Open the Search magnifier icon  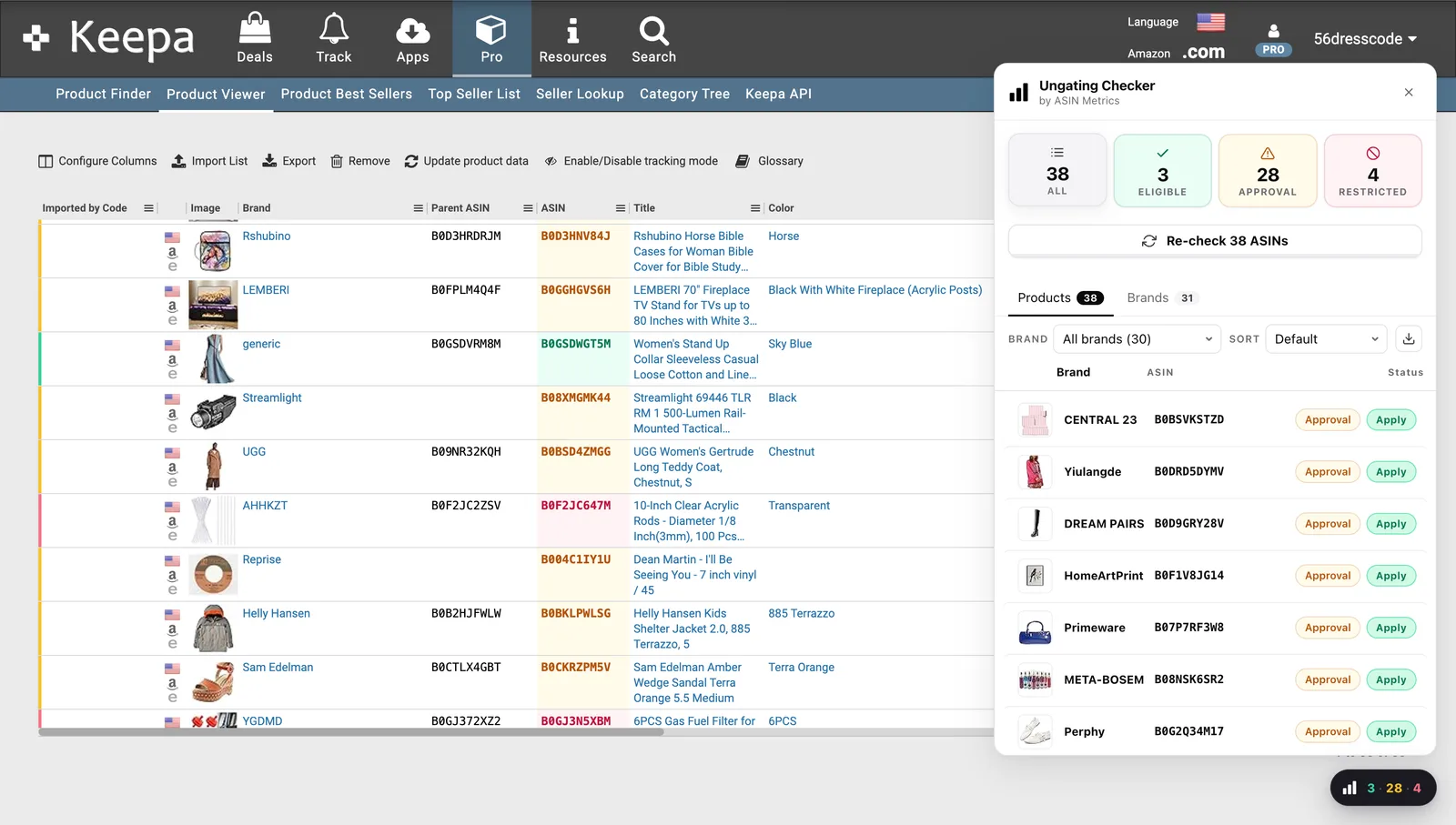[x=653, y=39]
